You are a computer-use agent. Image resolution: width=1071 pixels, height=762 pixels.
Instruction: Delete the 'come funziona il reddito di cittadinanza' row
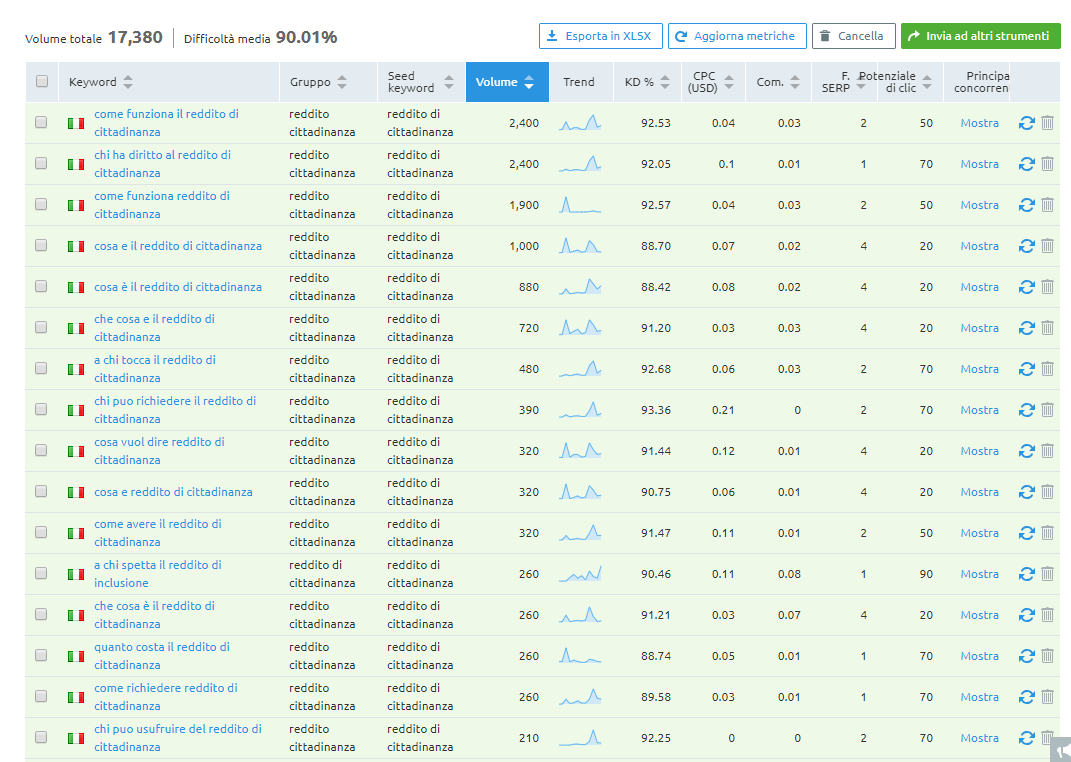pos(1047,123)
